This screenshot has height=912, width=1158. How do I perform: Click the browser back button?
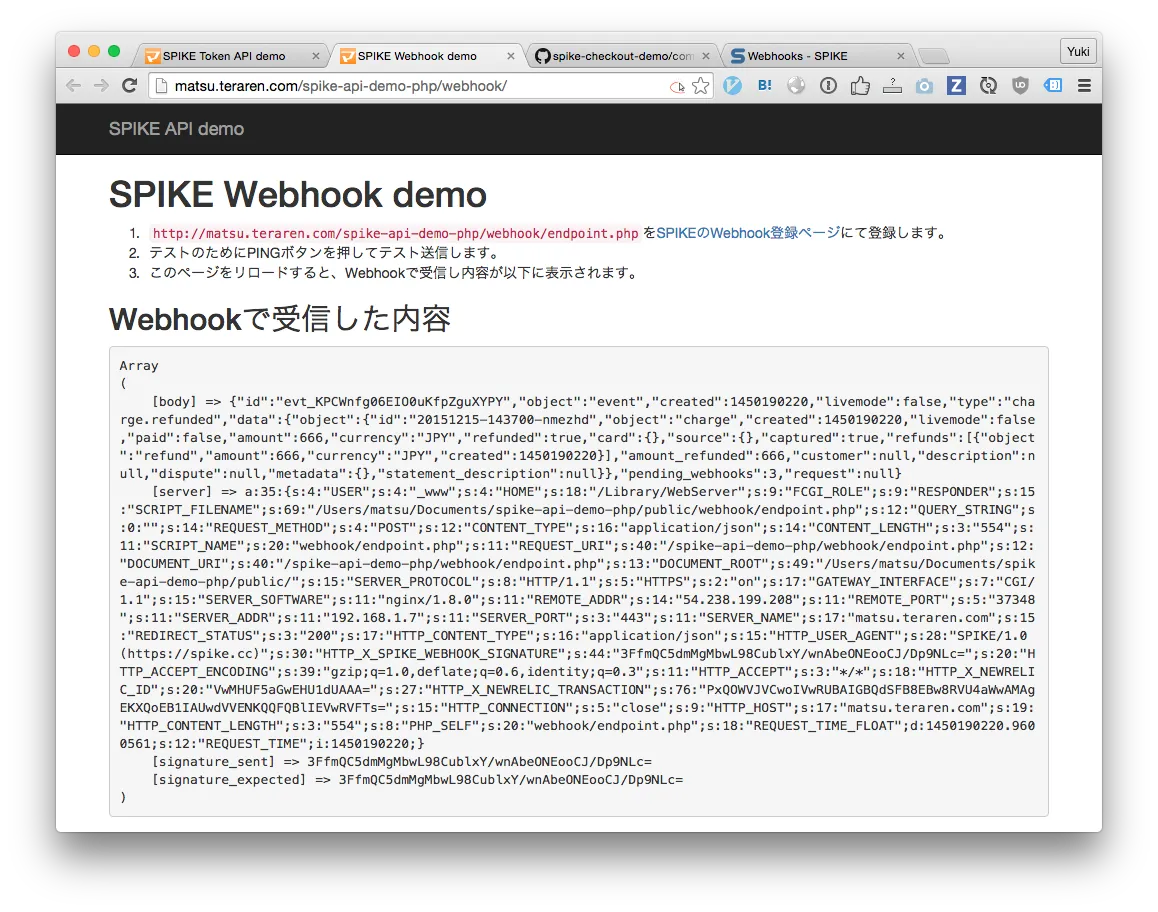click(73, 85)
